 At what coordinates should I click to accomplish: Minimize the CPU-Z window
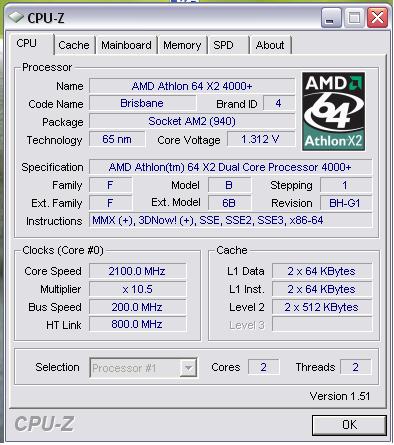[331, 17]
